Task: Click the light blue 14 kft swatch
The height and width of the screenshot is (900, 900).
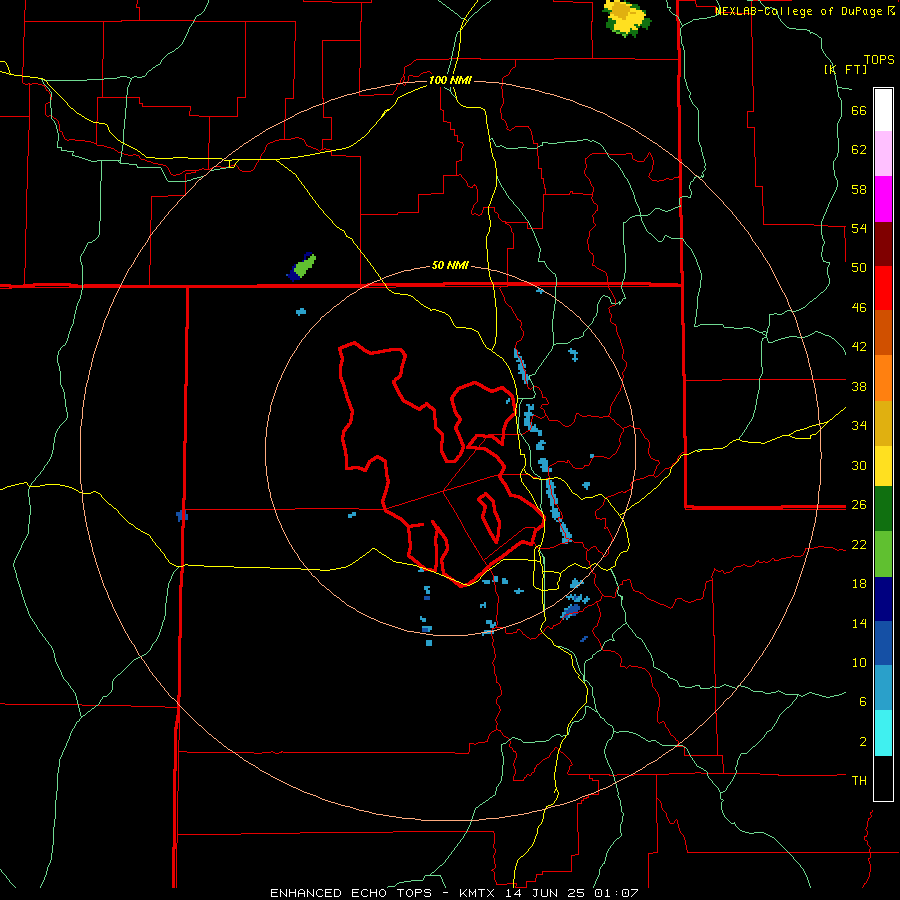Action: [883, 688]
